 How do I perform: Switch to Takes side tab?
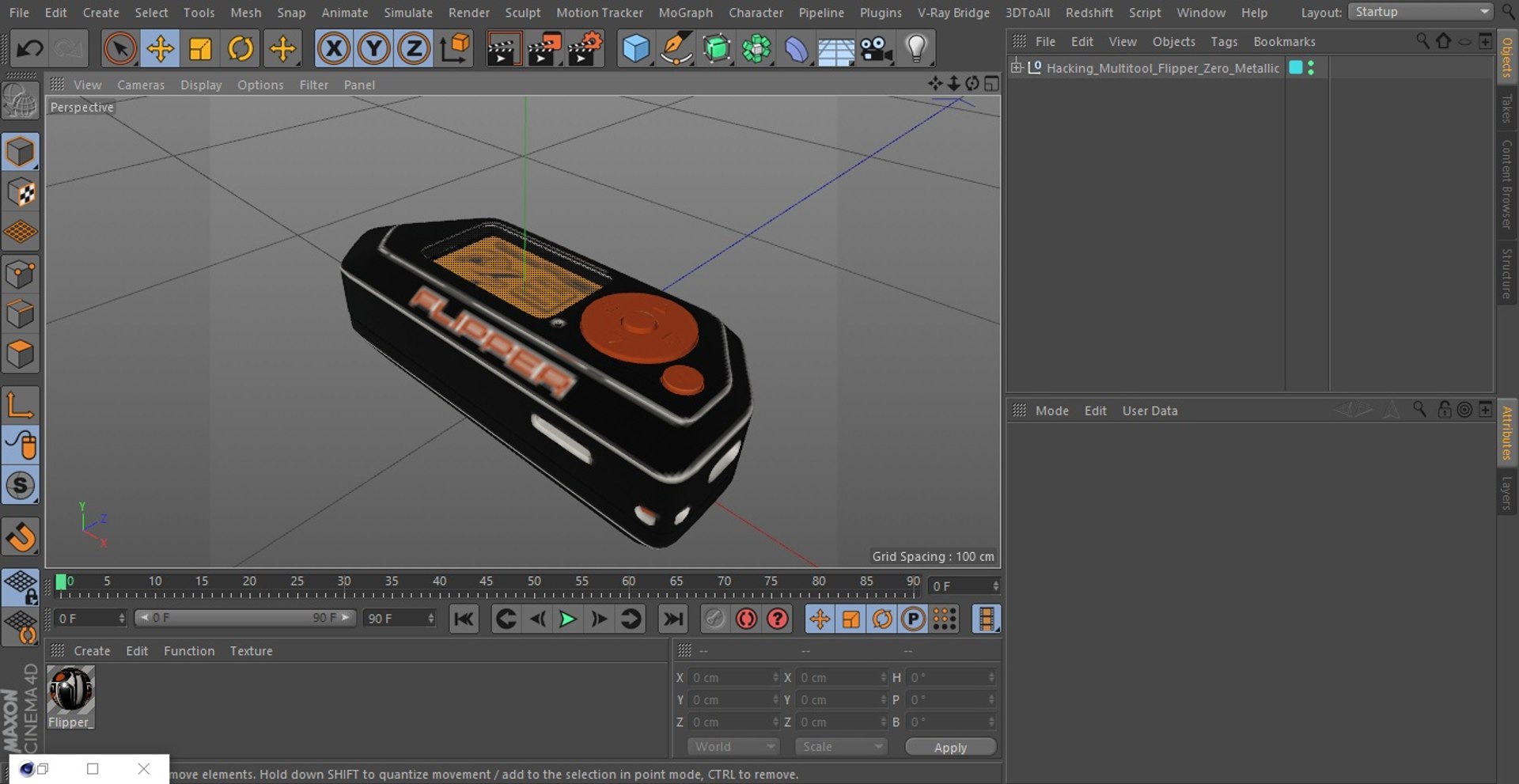(1507, 108)
